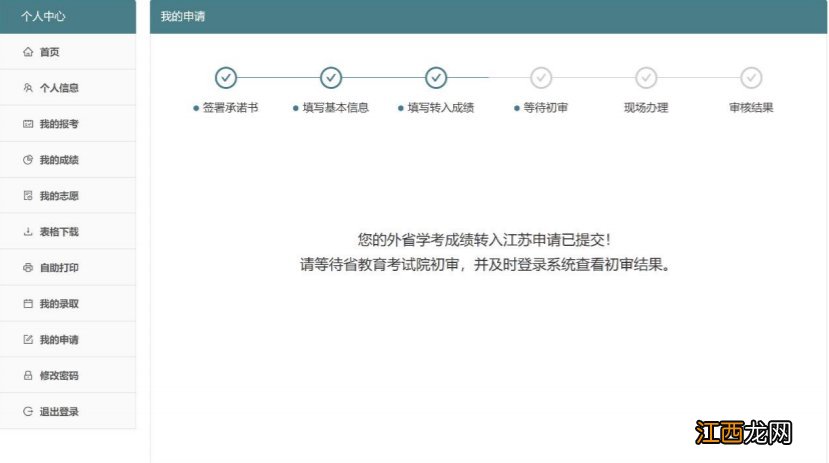Click the calendar icon beside 我的录取
This screenshot has width=829, height=463.
(x=28, y=303)
